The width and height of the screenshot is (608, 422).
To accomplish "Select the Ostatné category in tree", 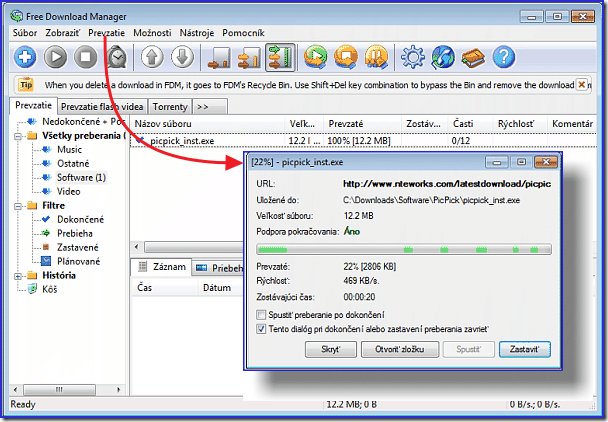I will (x=73, y=163).
